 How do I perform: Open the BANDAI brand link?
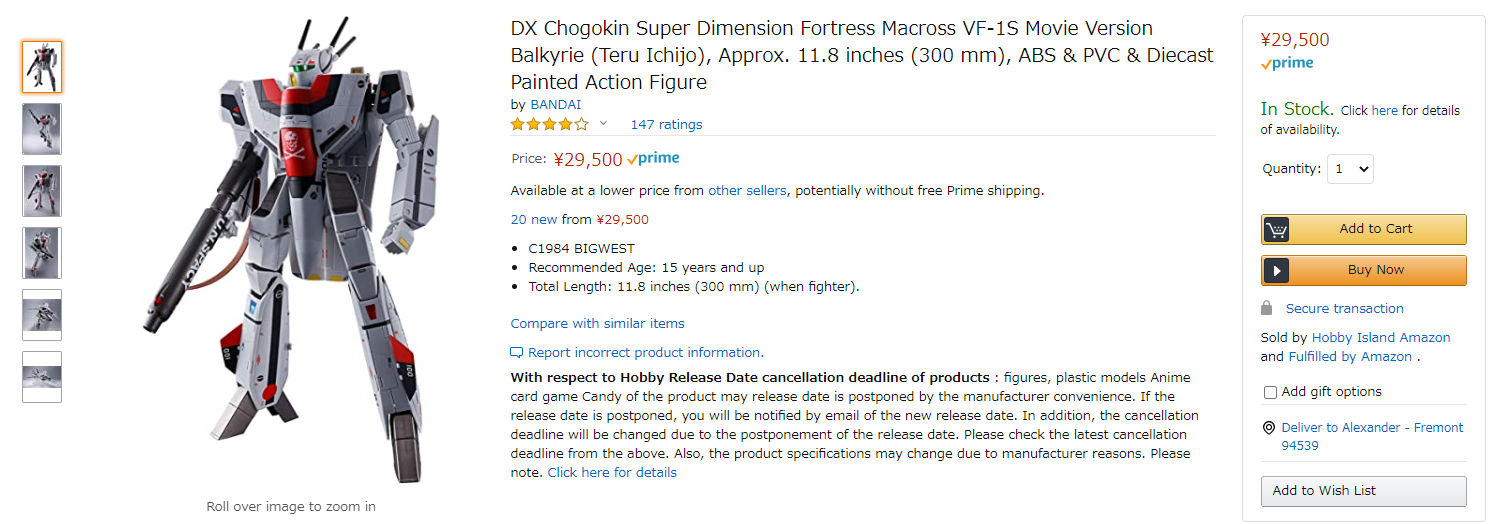(x=555, y=104)
